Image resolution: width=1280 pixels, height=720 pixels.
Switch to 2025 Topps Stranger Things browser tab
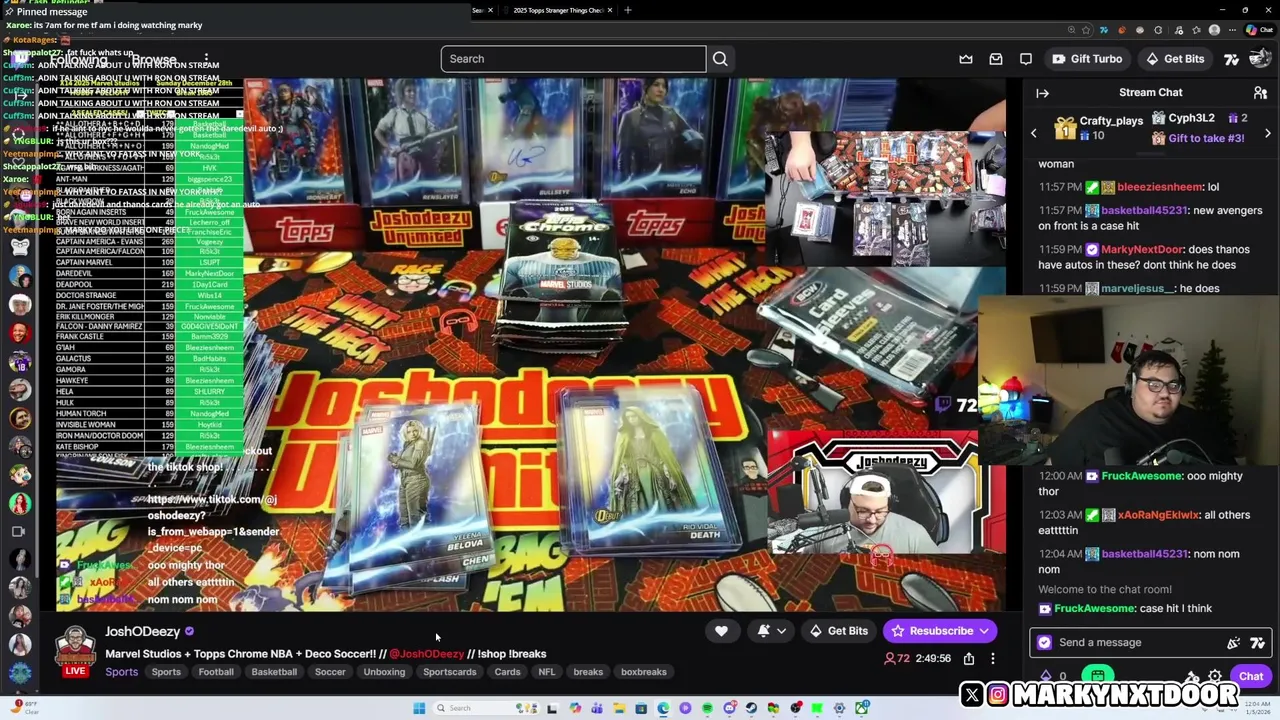pos(558,10)
